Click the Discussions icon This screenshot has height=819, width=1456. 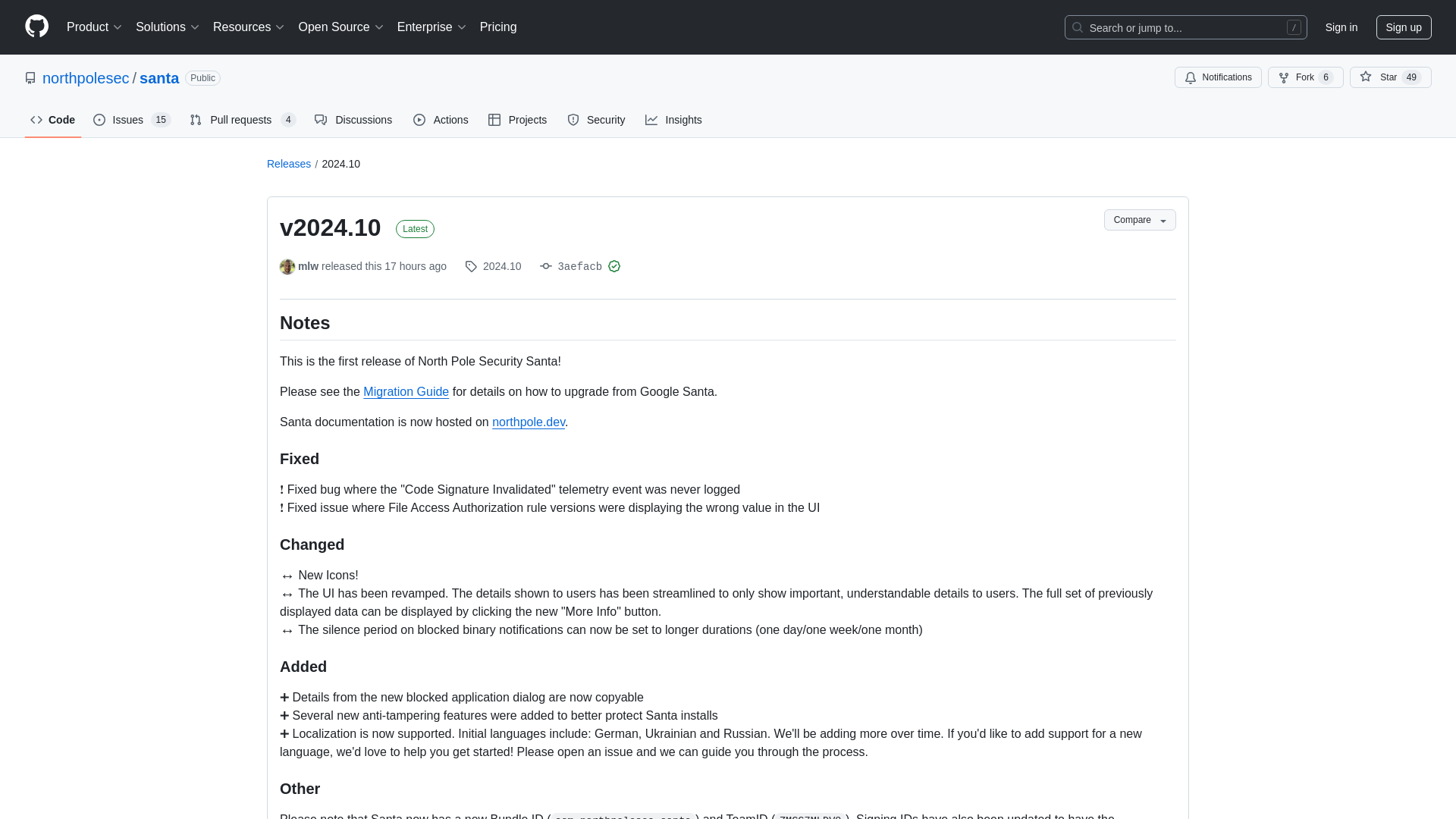320,120
